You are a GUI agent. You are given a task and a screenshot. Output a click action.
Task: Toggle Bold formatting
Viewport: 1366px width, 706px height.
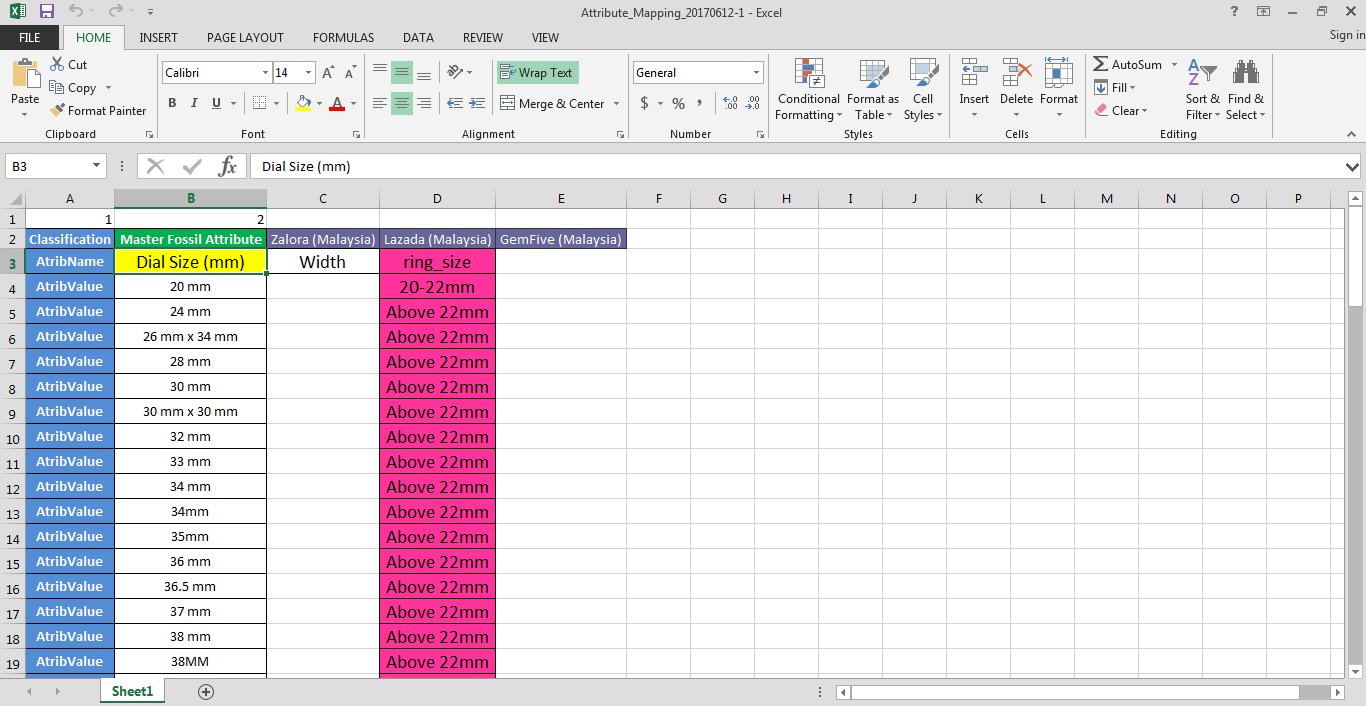tap(172, 103)
